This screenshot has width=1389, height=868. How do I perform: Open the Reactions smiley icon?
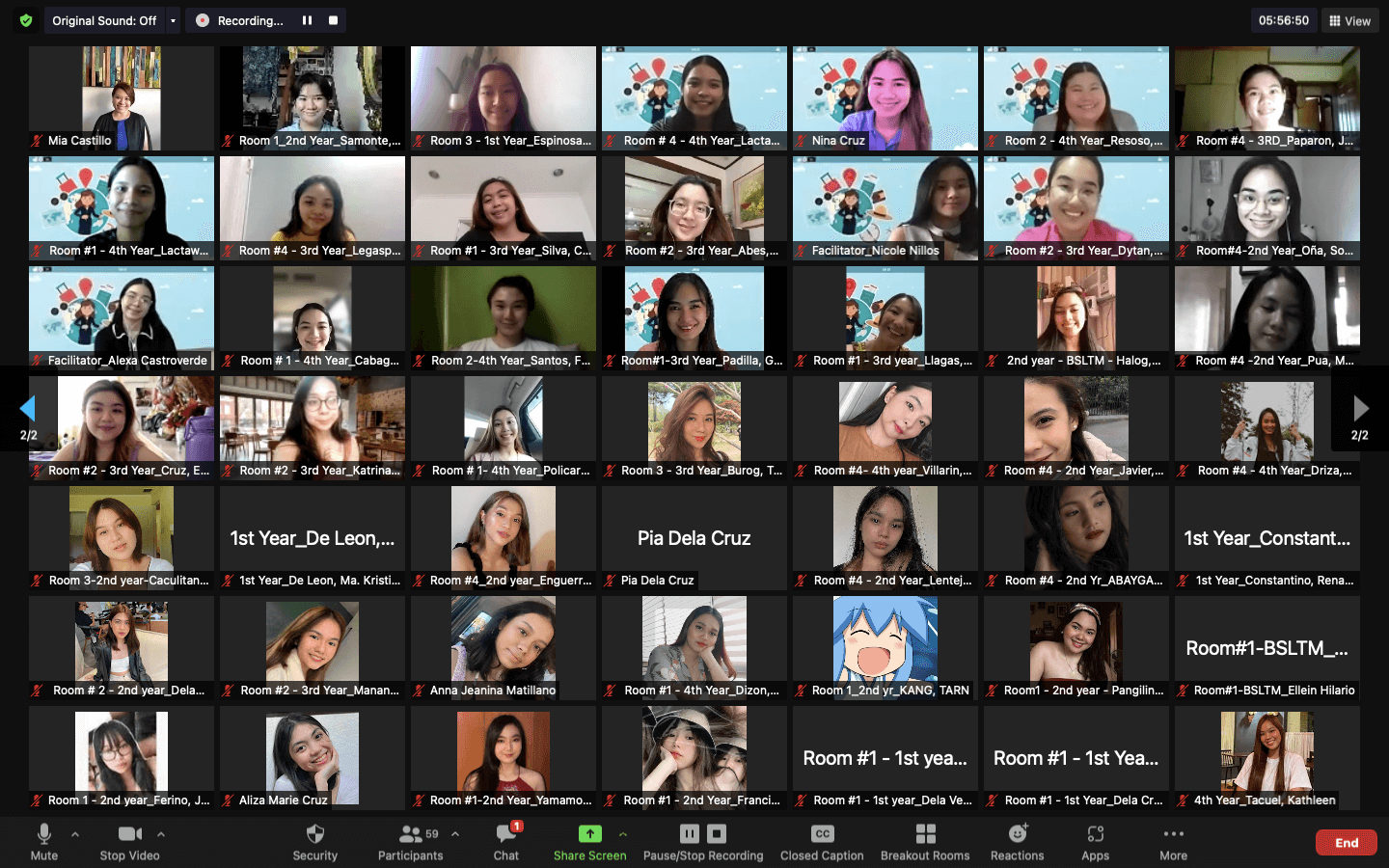1018,834
